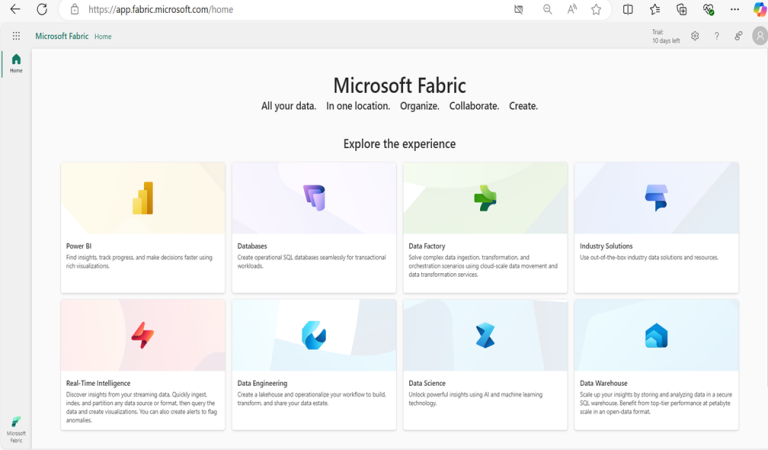Toggle split screen icon

[627, 9]
